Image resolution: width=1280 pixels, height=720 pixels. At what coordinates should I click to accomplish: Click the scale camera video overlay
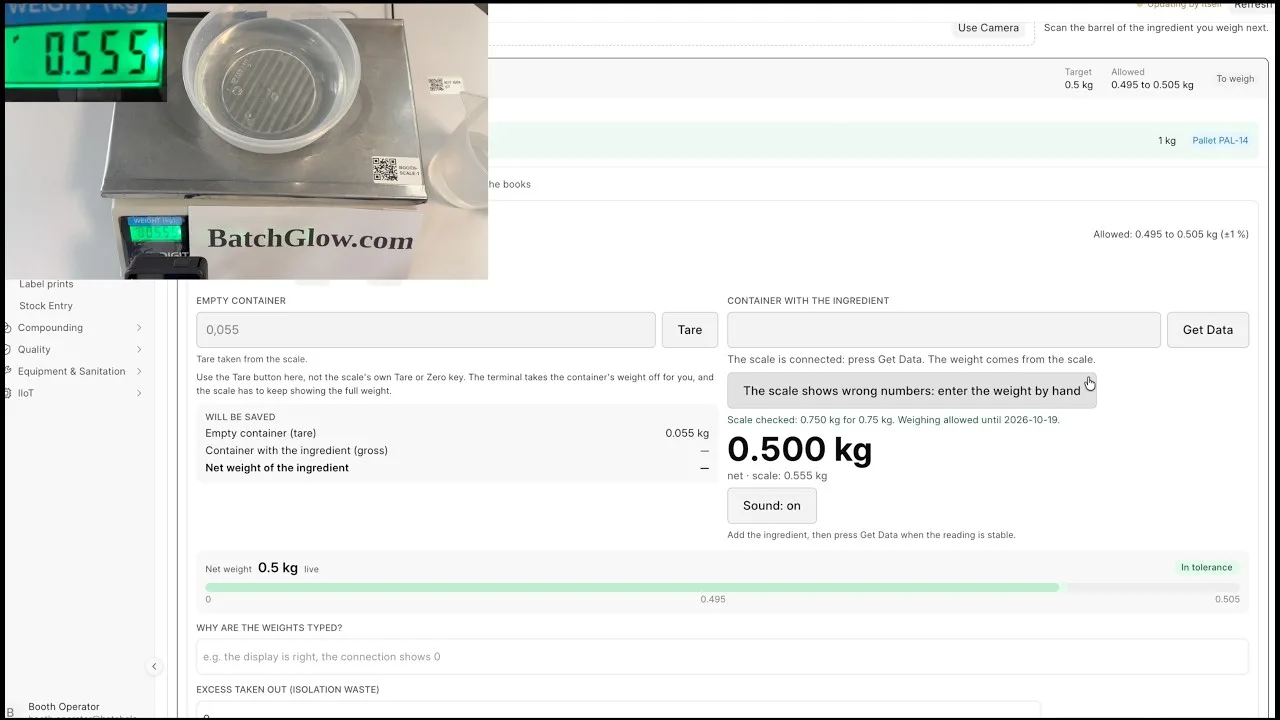(x=246, y=141)
